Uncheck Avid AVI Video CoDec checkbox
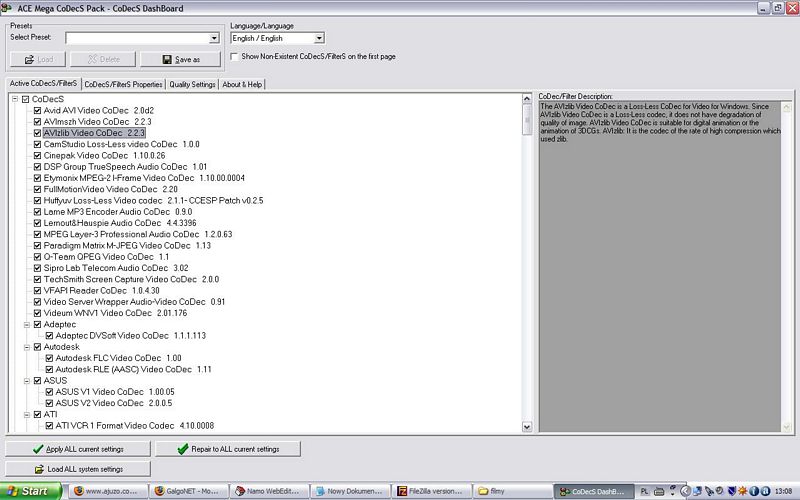Viewport: 800px width, 500px height. coord(37,110)
